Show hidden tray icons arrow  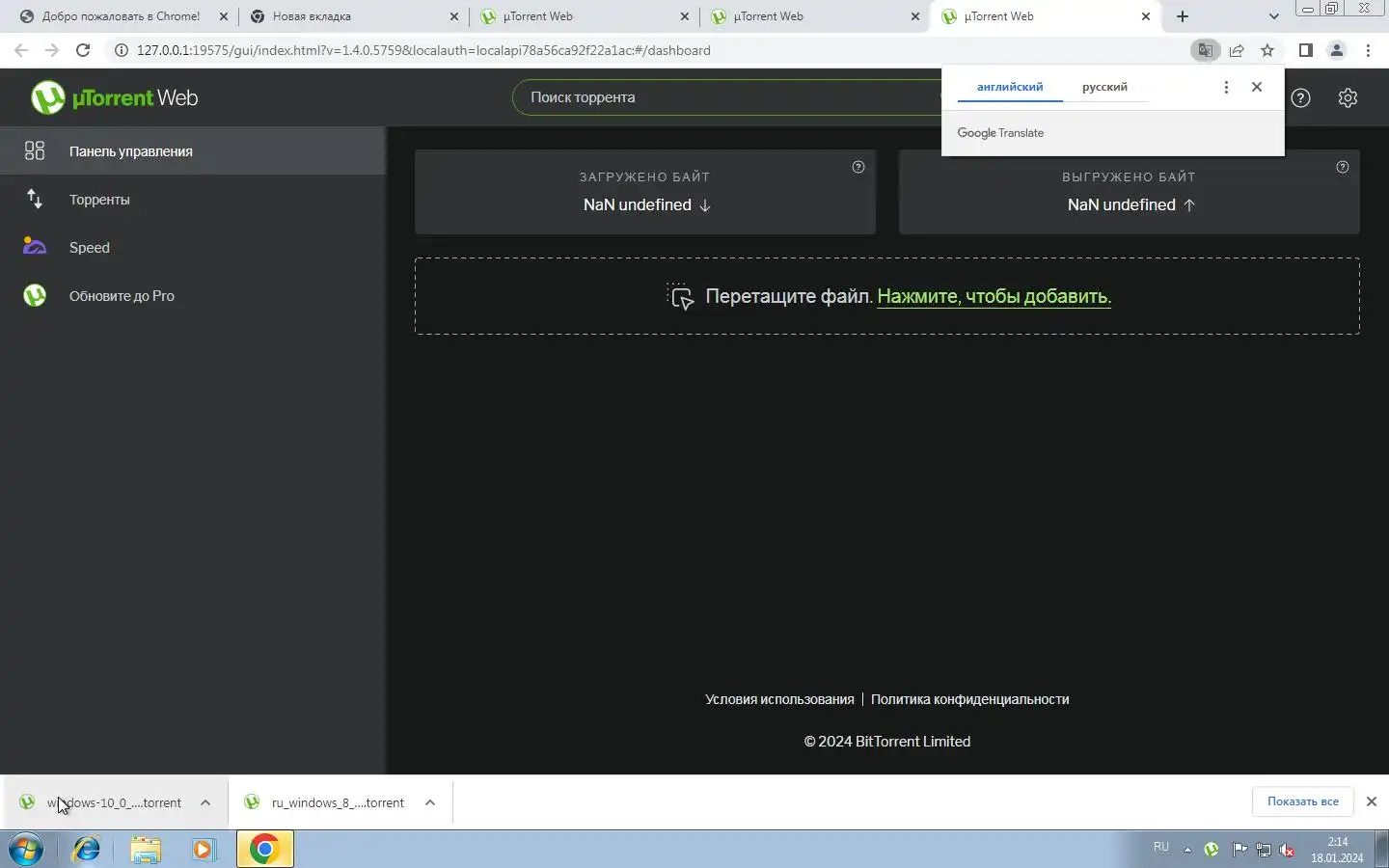pos(1187,850)
